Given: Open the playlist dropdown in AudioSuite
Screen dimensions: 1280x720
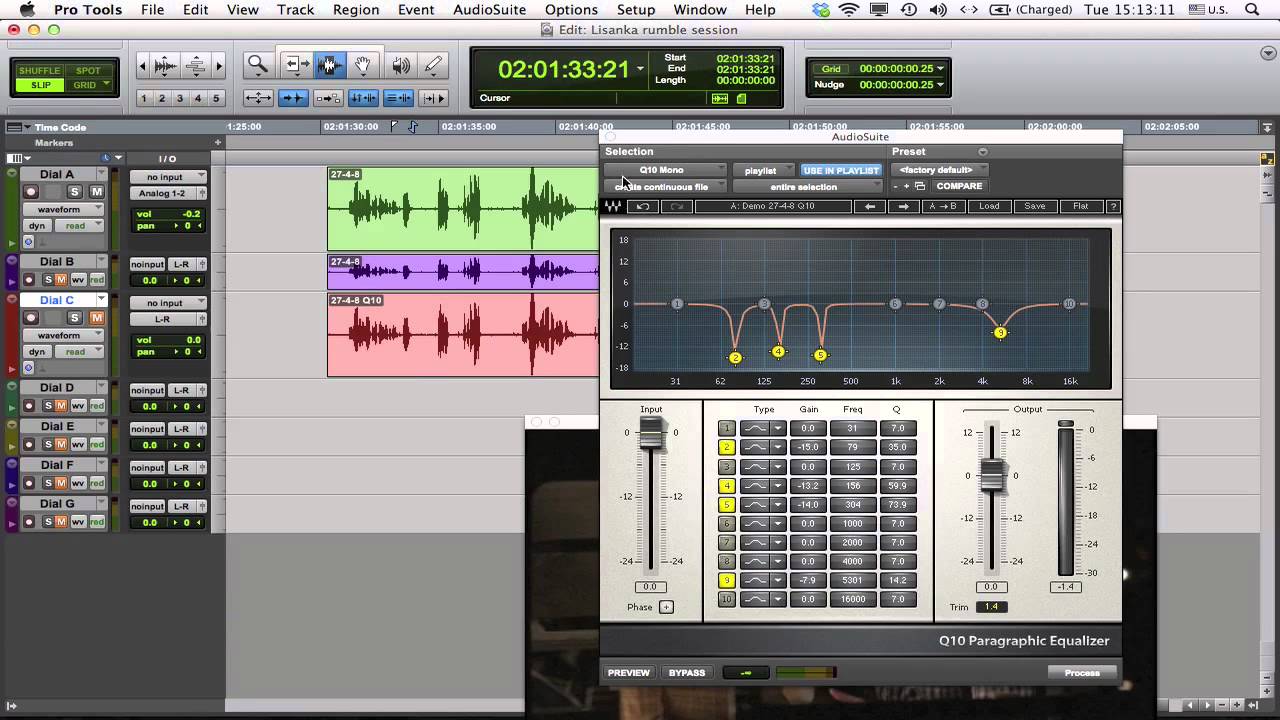Looking at the screenshot, I should click(764, 170).
